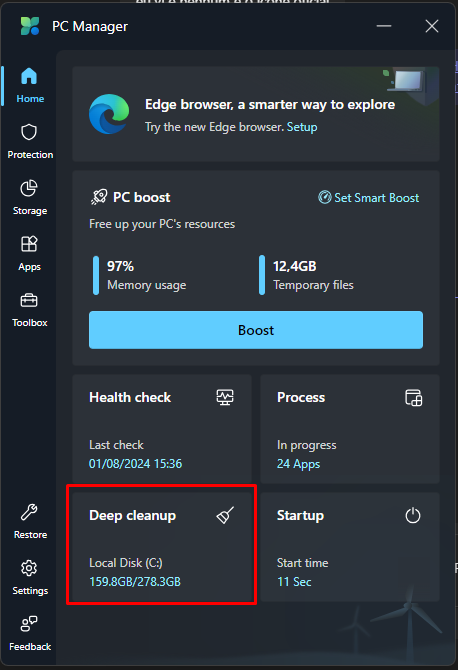Click the Process window icon
The height and width of the screenshot is (670, 458).
click(x=413, y=397)
